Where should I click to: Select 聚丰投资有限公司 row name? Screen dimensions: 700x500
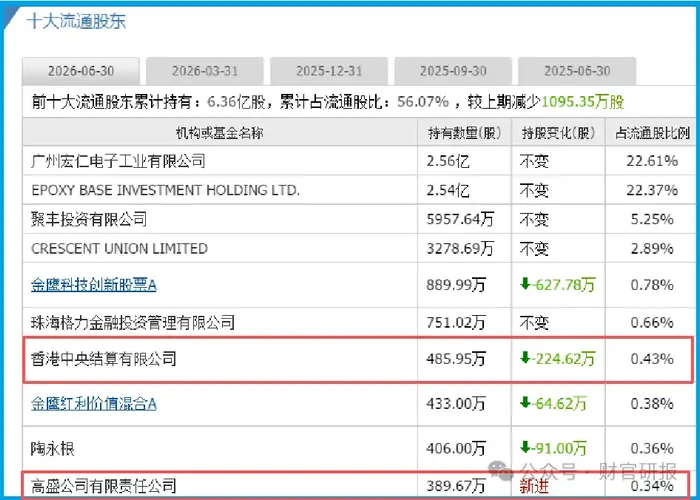tap(89, 219)
